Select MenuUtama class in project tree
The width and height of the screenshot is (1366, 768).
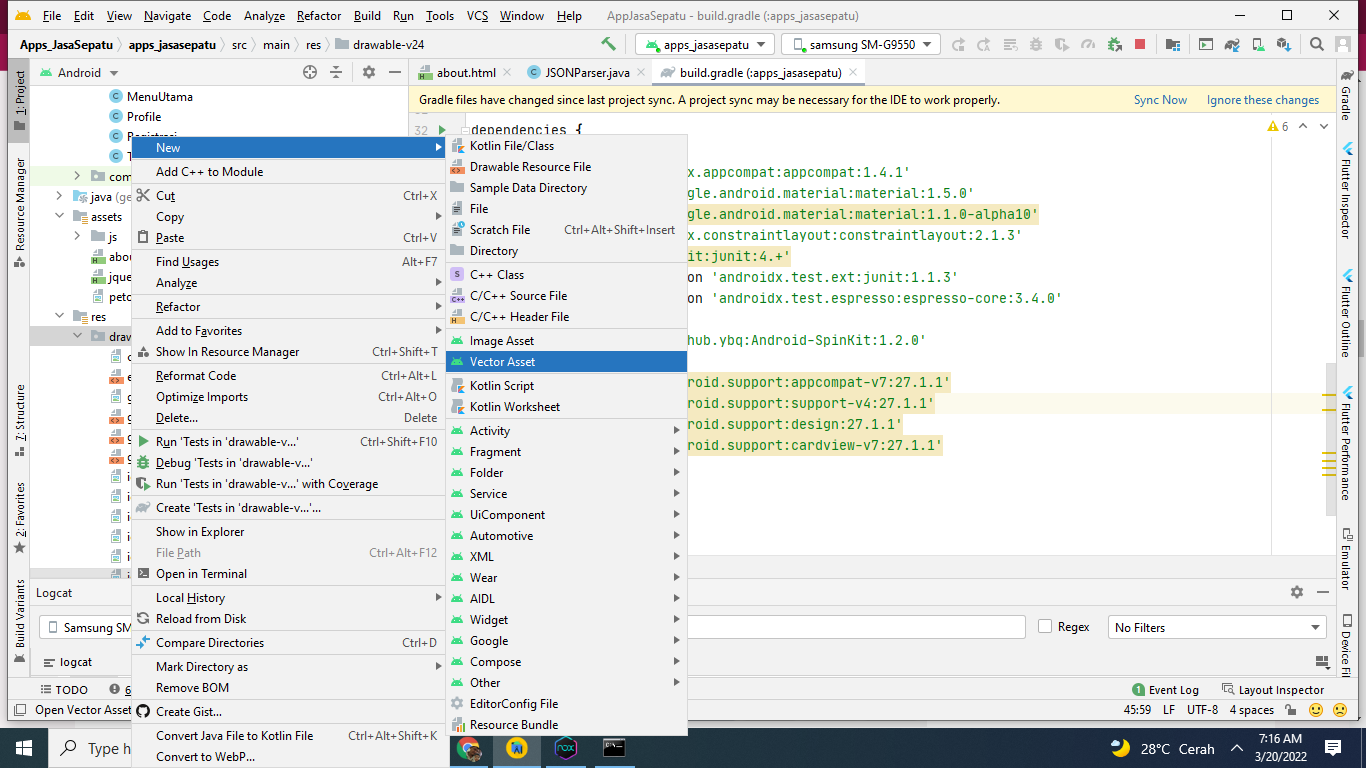point(160,97)
